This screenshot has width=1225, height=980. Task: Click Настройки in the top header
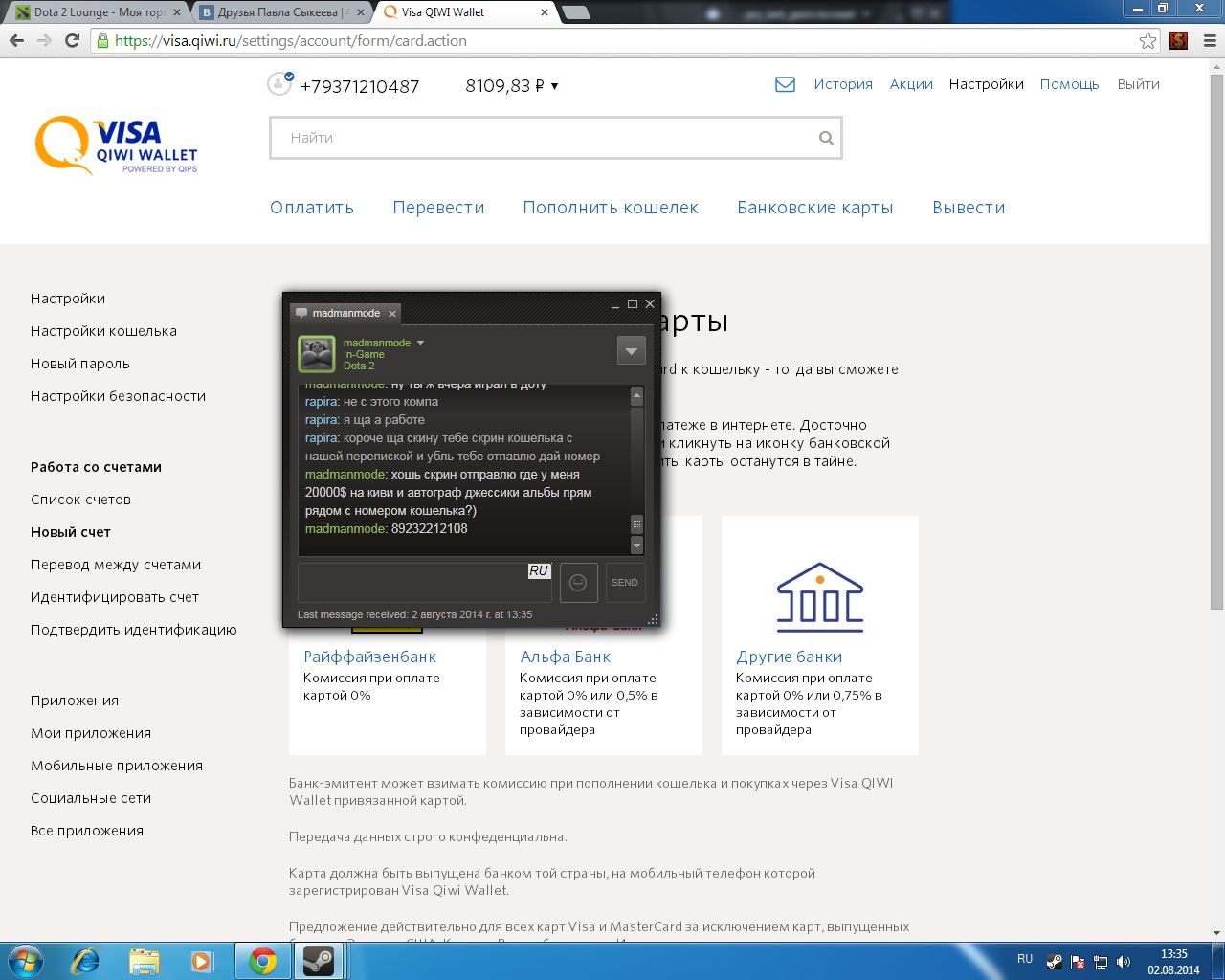coord(987,84)
